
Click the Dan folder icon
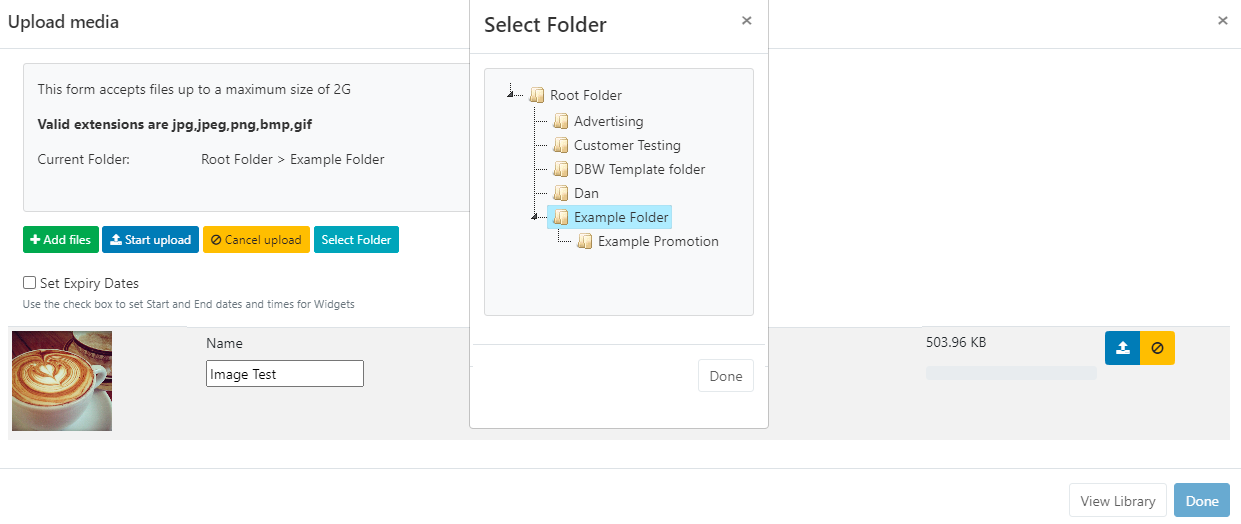tap(561, 194)
